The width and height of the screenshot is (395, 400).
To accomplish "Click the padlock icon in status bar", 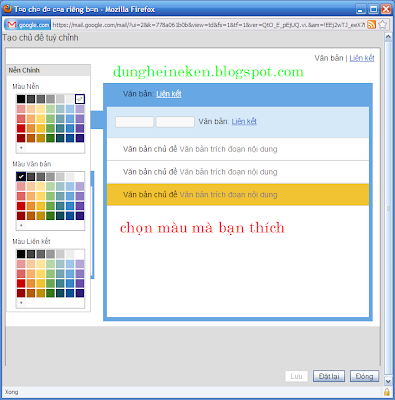I will coord(387,392).
